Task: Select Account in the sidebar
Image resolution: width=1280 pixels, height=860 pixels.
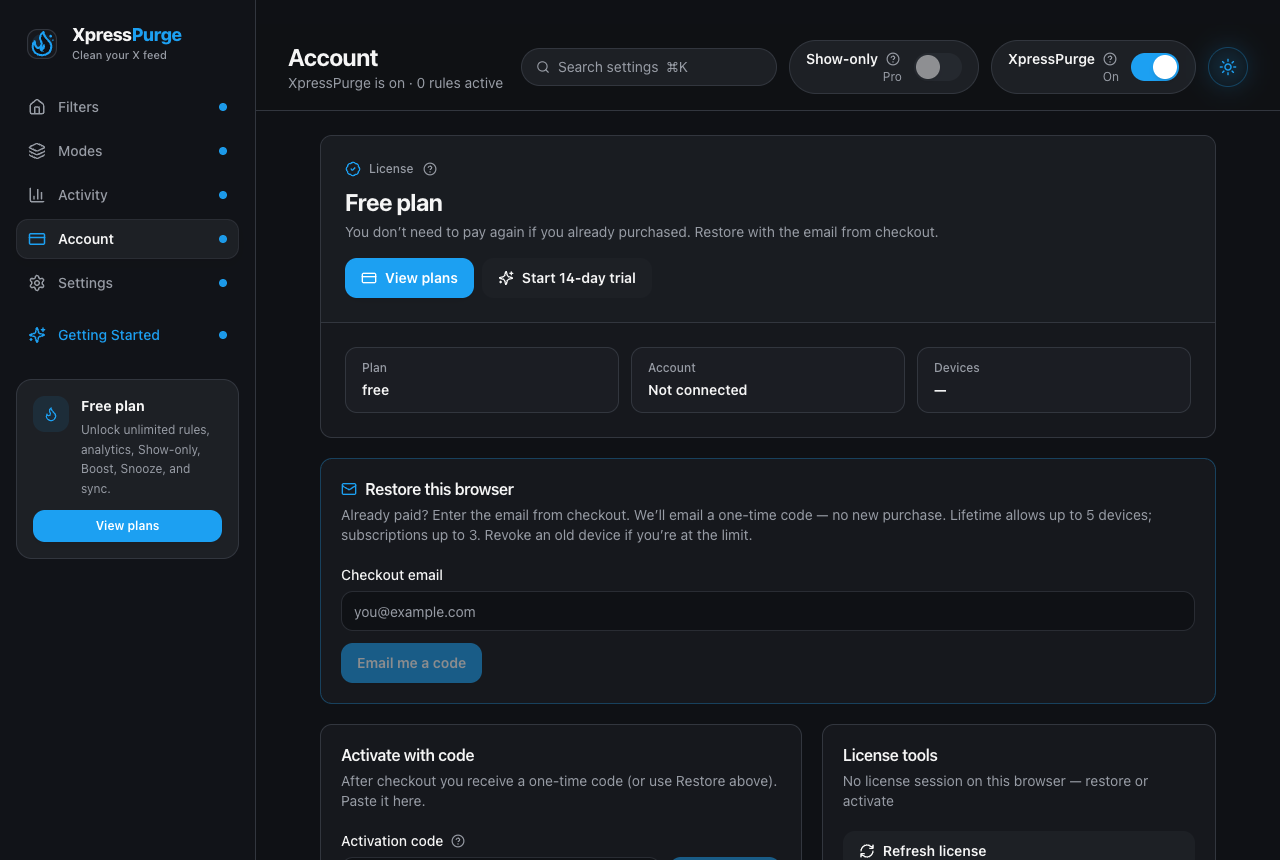Action: 127,239
